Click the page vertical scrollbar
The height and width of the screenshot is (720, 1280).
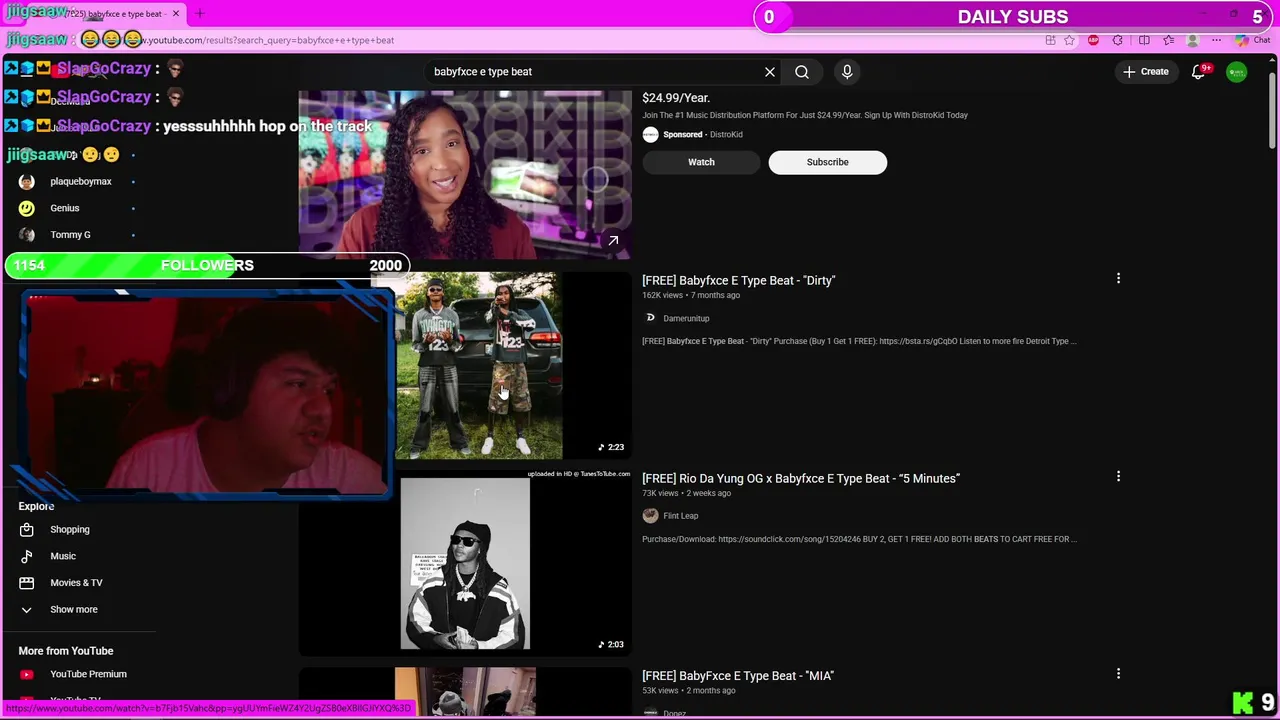[1272, 110]
